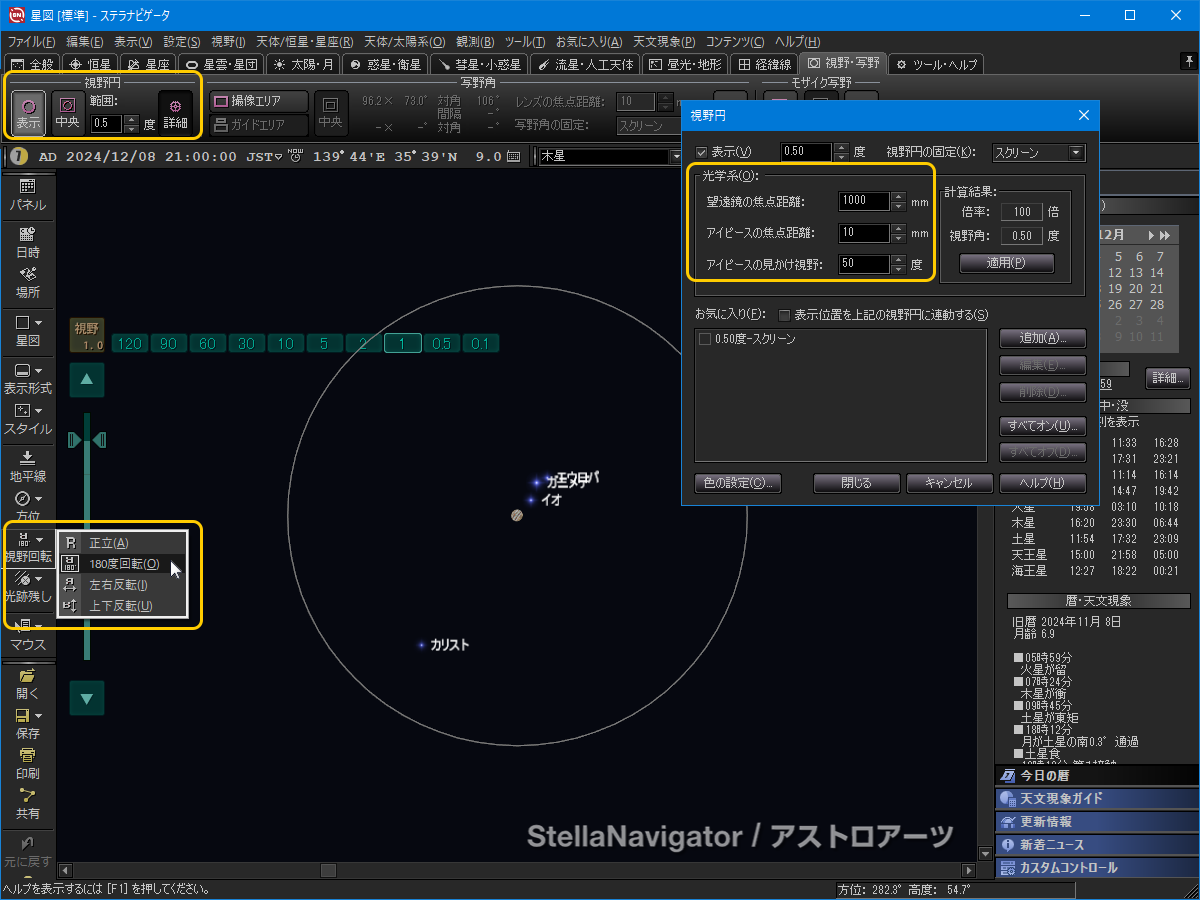1200x900 pixels.
Task: Expand the 保存 save dropdown arrow
Action: (x=39, y=716)
